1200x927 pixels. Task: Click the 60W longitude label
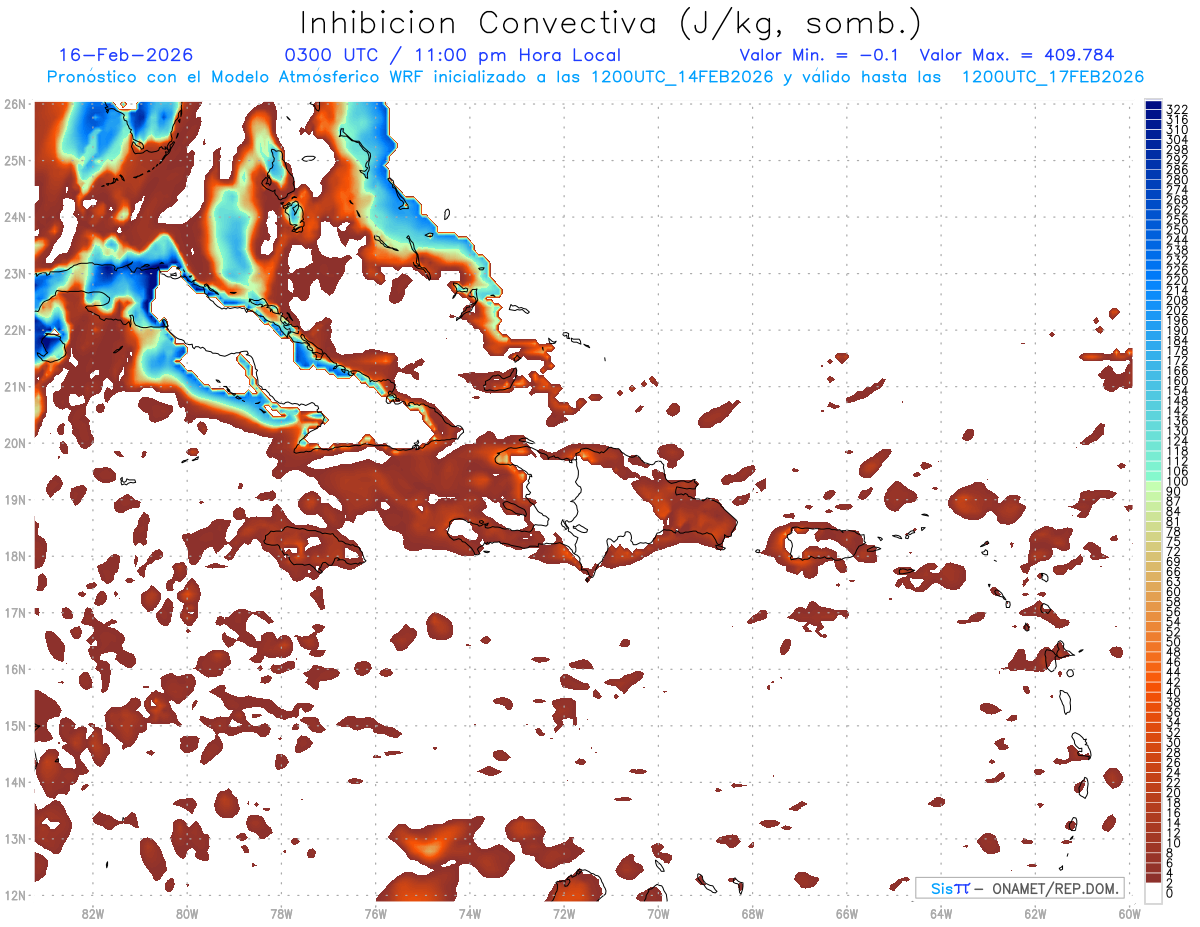(x=1130, y=912)
